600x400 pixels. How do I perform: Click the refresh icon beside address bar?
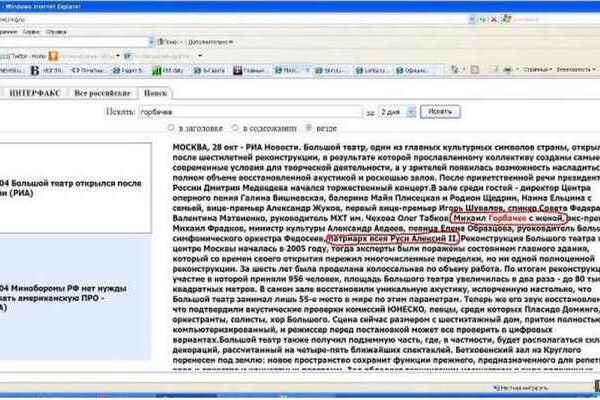(483, 19)
